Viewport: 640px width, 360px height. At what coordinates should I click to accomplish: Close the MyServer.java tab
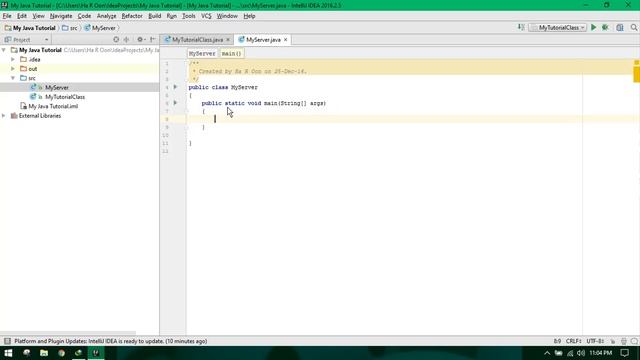(x=286, y=40)
